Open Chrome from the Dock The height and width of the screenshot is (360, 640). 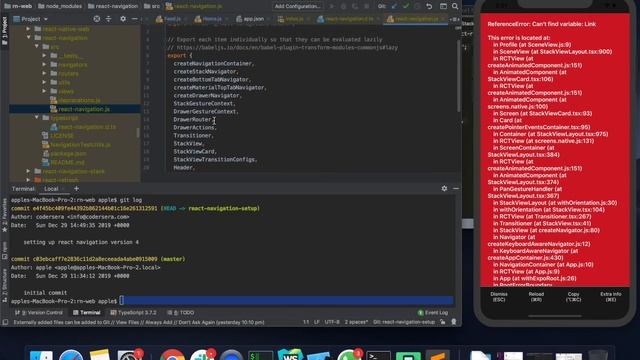click(x=172, y=355)
